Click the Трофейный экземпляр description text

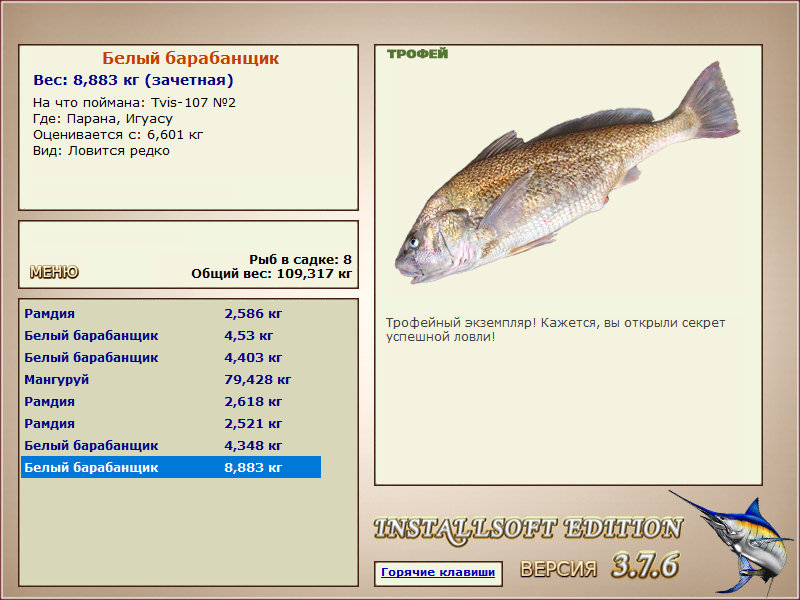click(555, 330)
